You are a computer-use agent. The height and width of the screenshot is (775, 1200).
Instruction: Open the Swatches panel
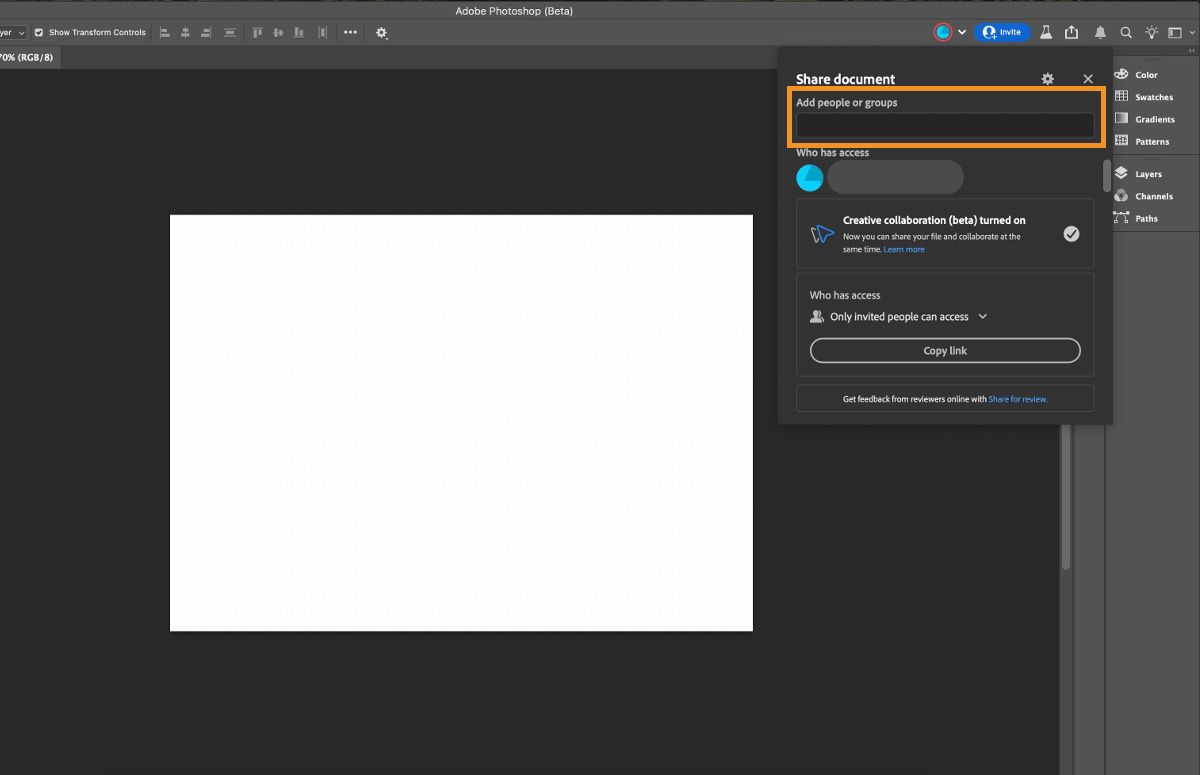pos(1150,97)
